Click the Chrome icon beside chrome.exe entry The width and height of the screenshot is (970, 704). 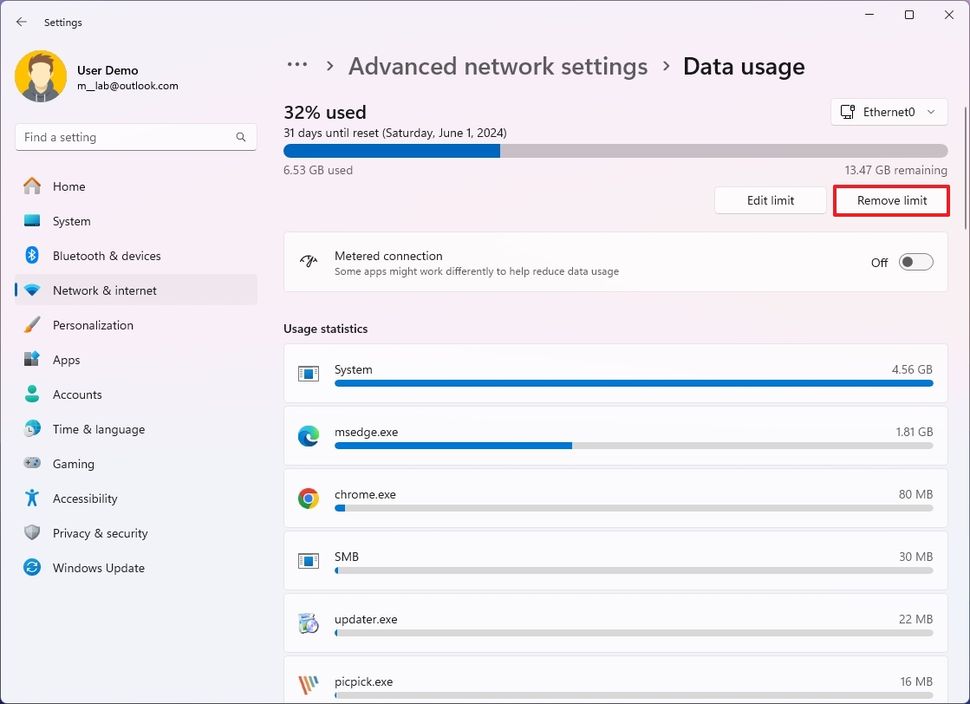click(x=308, y=498)
